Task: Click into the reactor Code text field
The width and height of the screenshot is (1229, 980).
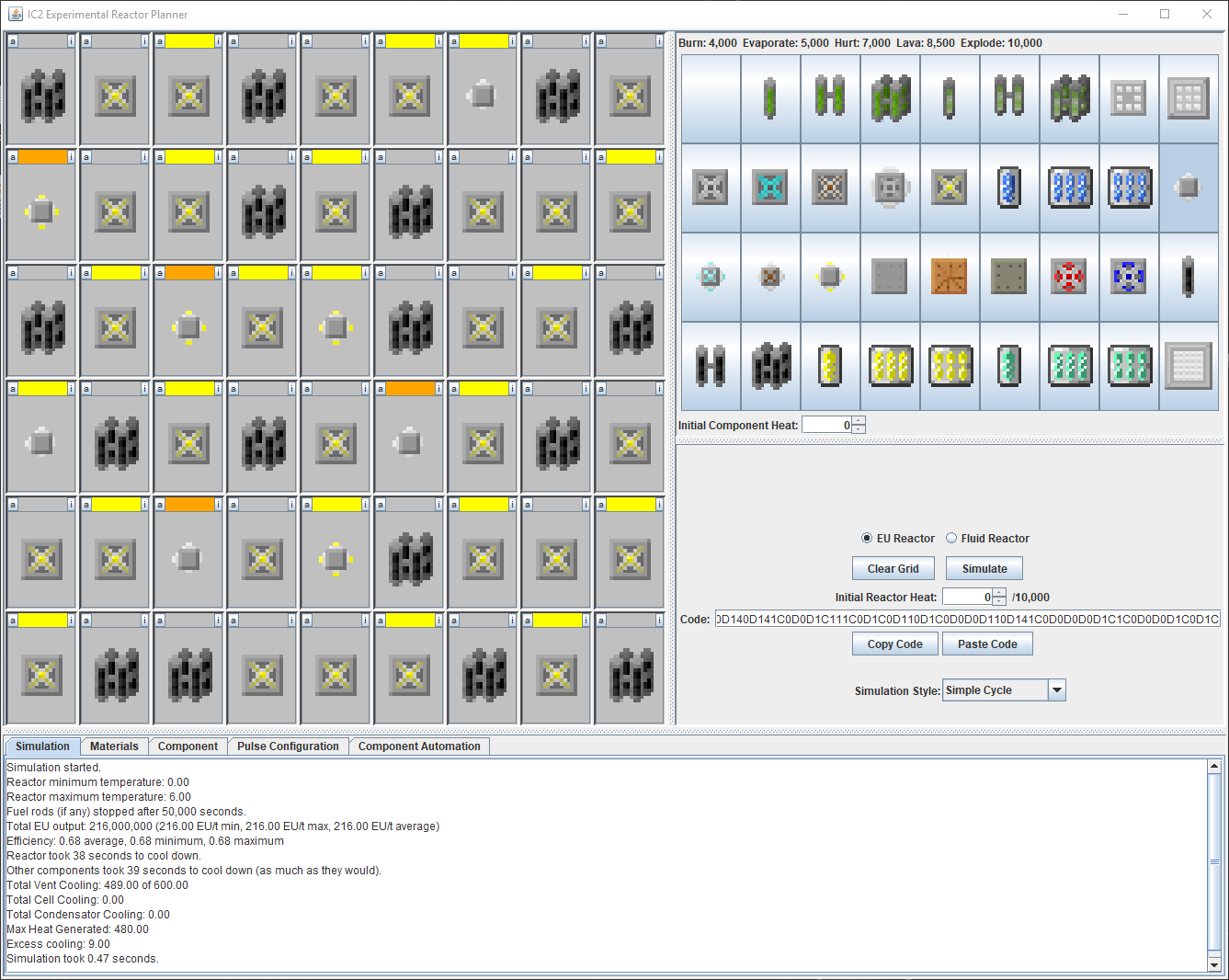Action: point(968,619)
